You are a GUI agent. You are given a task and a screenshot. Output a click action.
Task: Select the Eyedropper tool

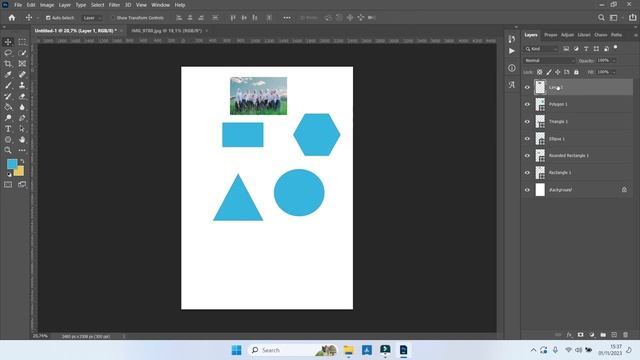click(x=8, y=74)
